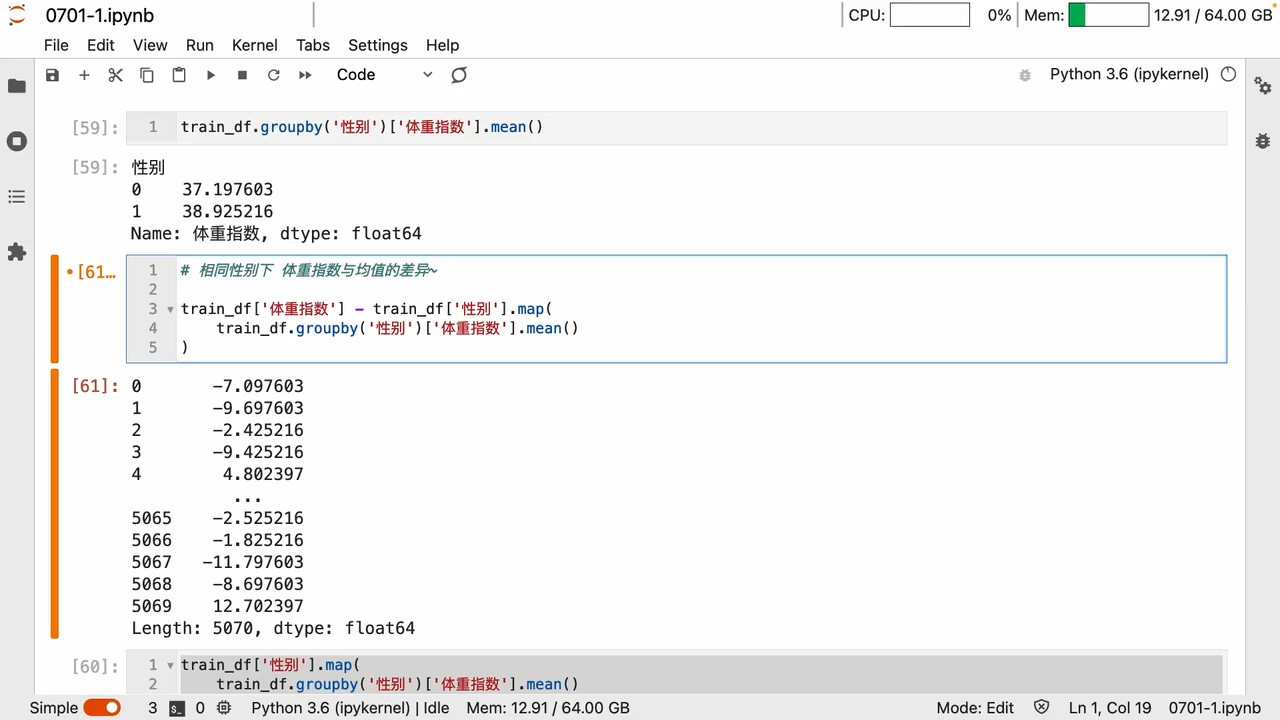Click the Jupyter logo in the top-left corner
The height and width of the screenshot is (720, 1280).
(17, 15)
